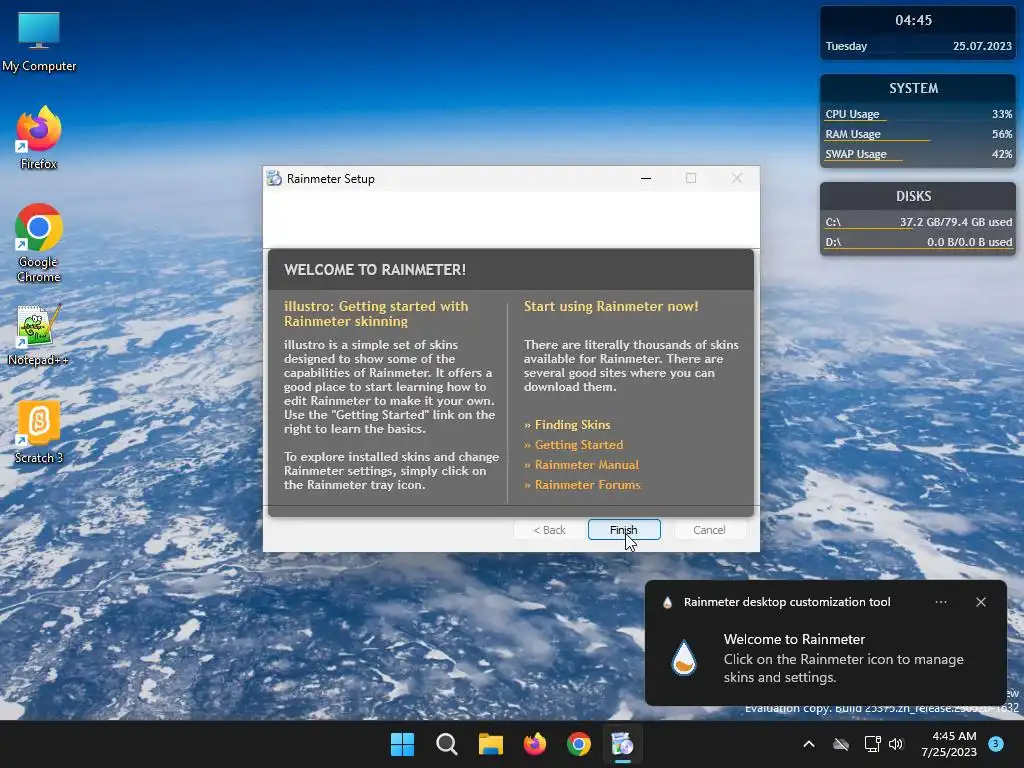Click the SWAP Usage meter
This screenshot has width=1024, height=768.
point(918,155)
